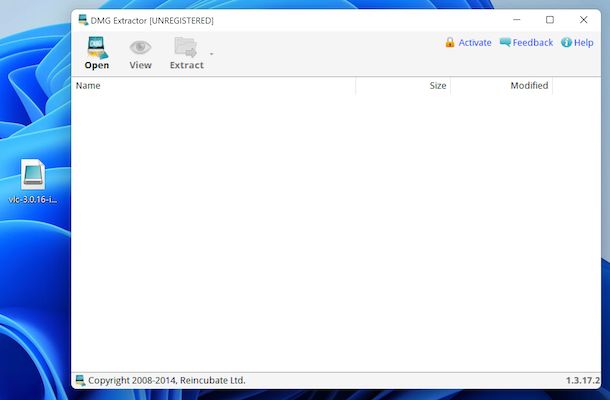Click the status bar app icon
This screenshot has height=400, width=610.
click(x=80, y=380)
